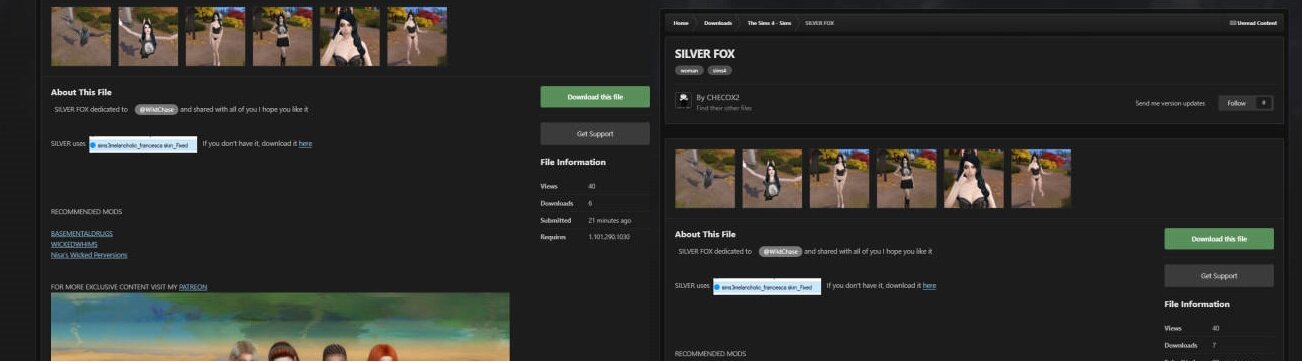1302x362 pixels.
Task: Click Download this file on the left page
Action: pyautogui.click(x=595, y=97)
